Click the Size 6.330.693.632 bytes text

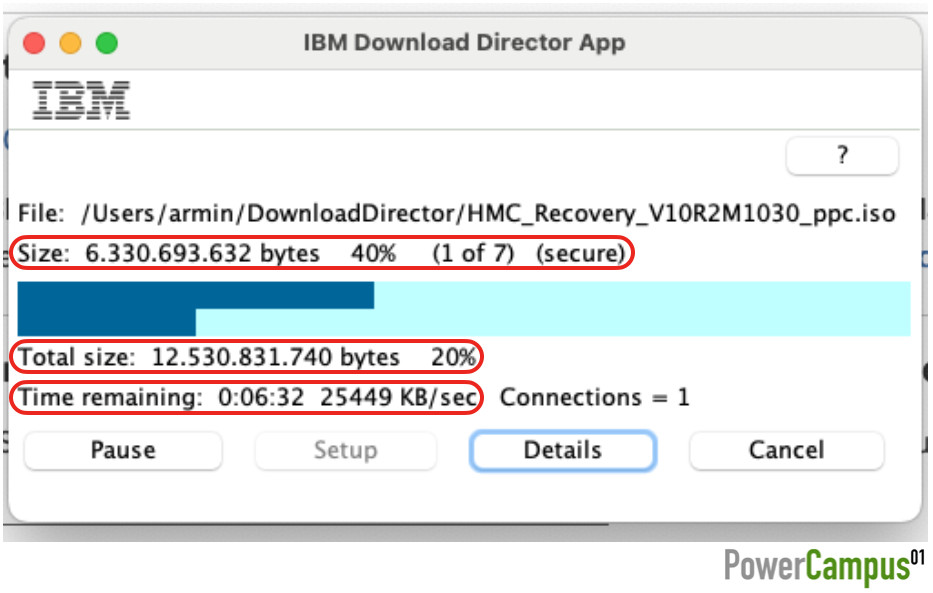tap(169, 253)
